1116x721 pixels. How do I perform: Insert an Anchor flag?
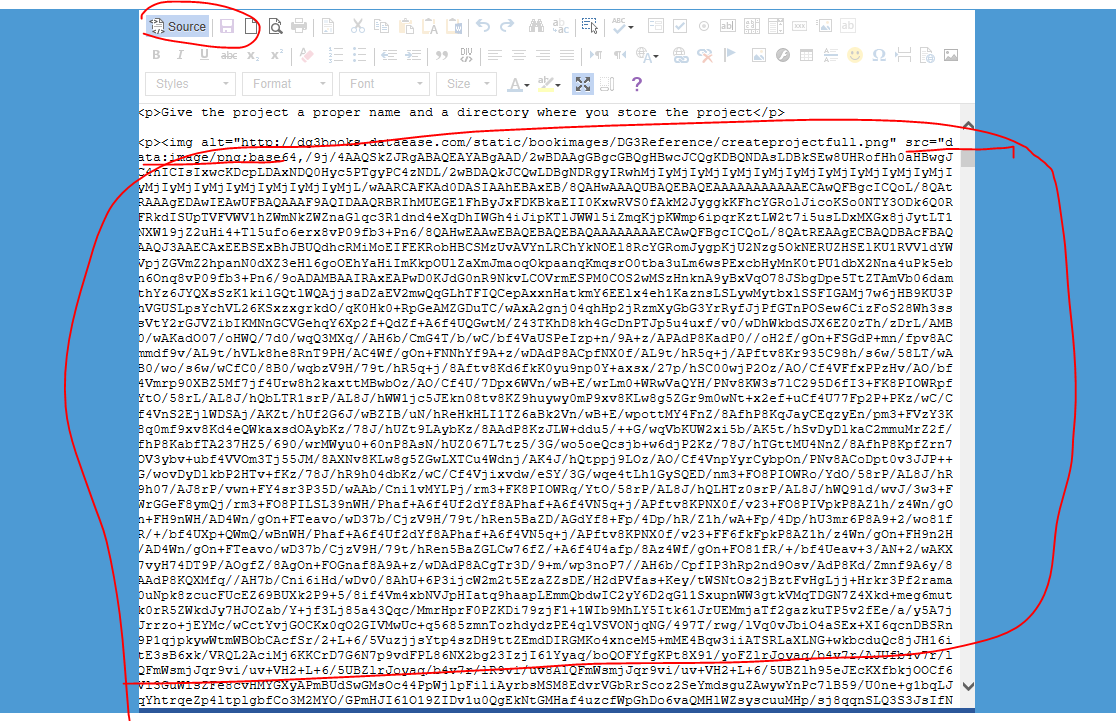click(729, 55)
